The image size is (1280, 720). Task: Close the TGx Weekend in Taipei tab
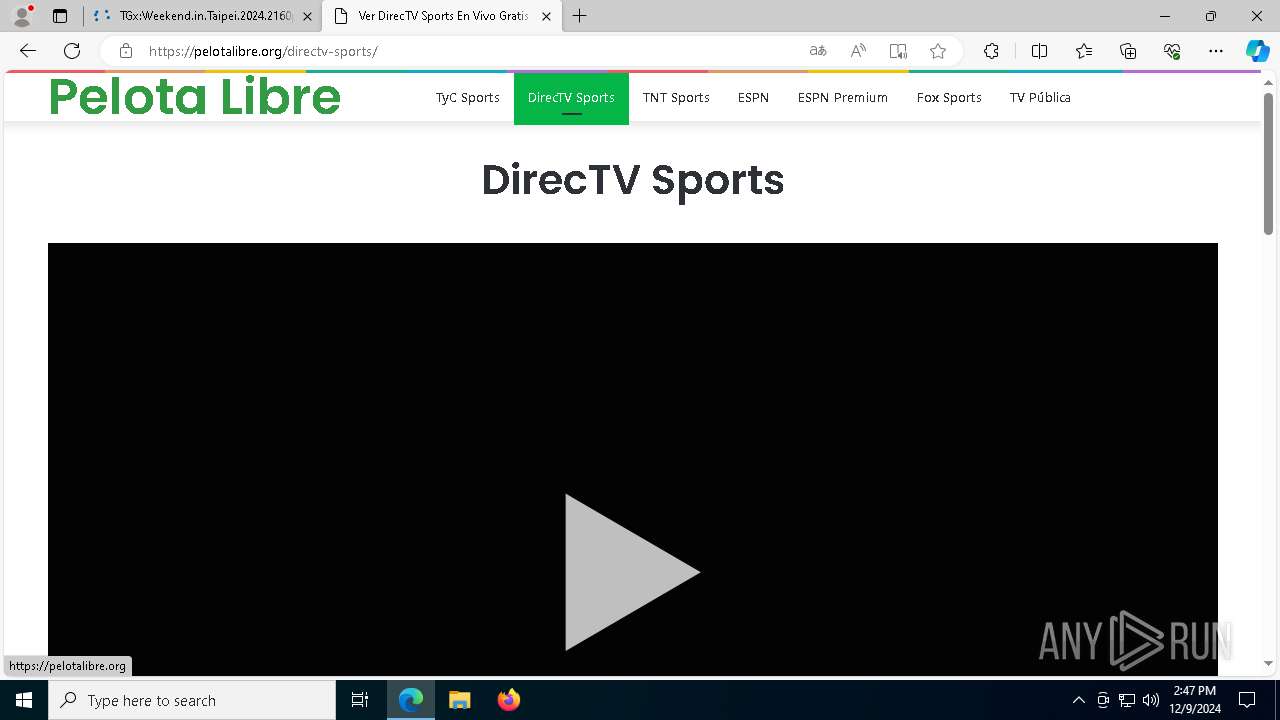[307, 16]
